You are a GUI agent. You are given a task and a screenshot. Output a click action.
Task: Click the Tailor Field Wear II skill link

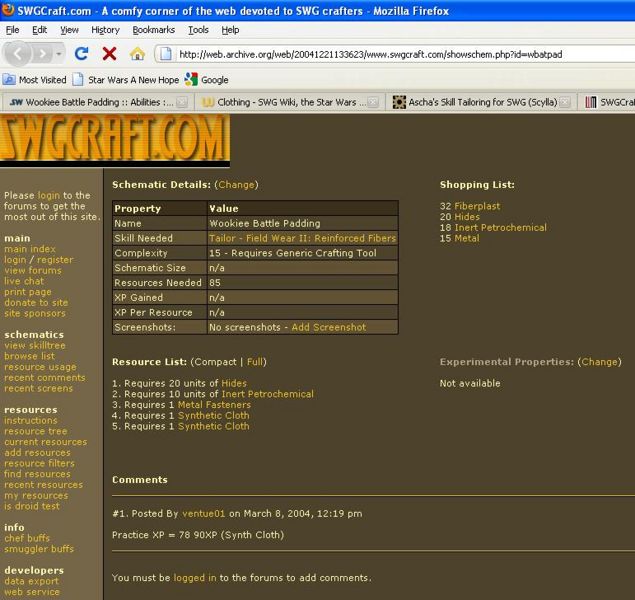point(302,239)
